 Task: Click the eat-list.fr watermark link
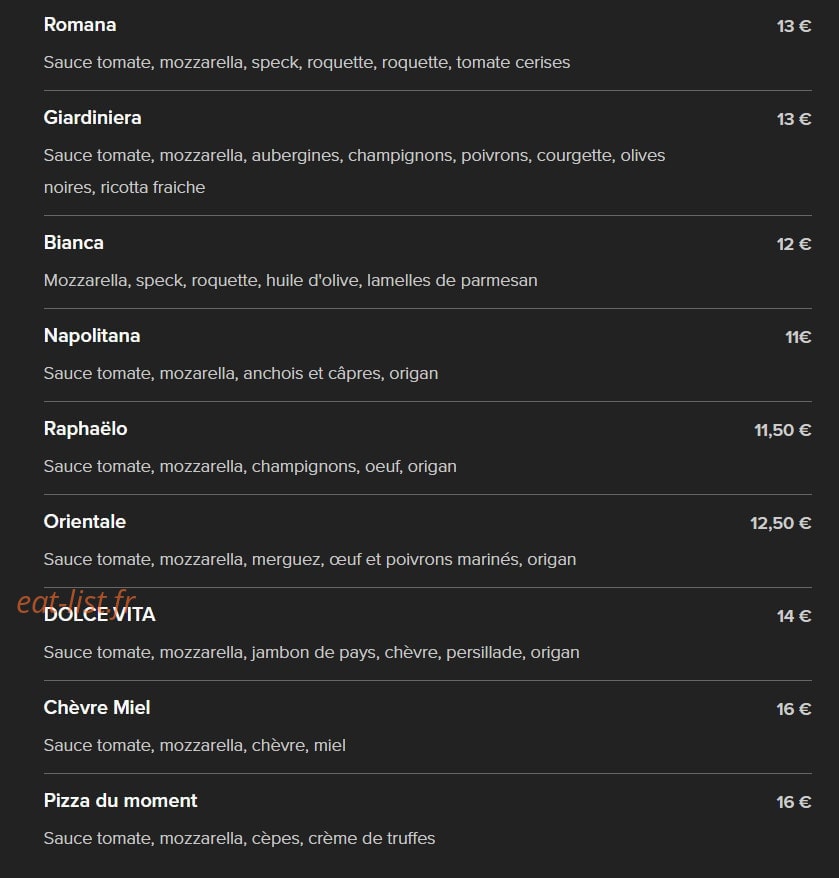point(76,603)
